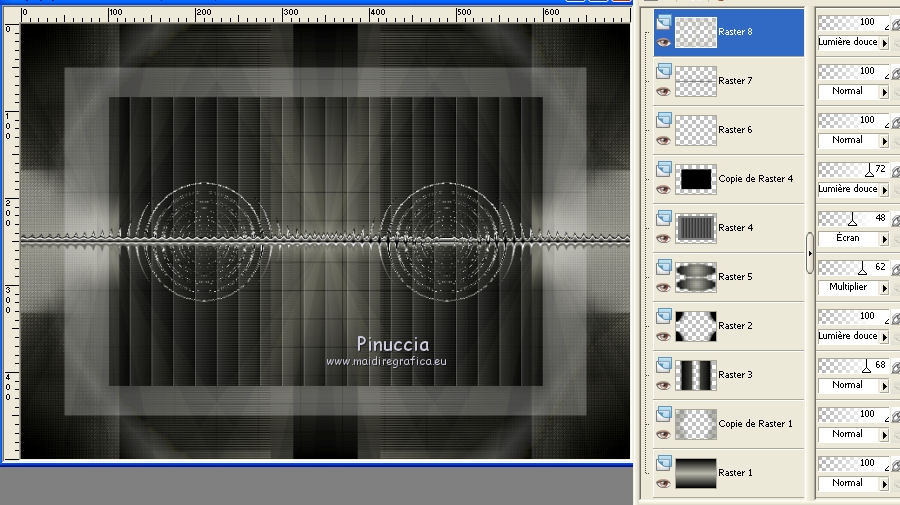Click the Raster 7 layer thumbnail
This screenshot has width=900, height=505.
click(696, 81)
